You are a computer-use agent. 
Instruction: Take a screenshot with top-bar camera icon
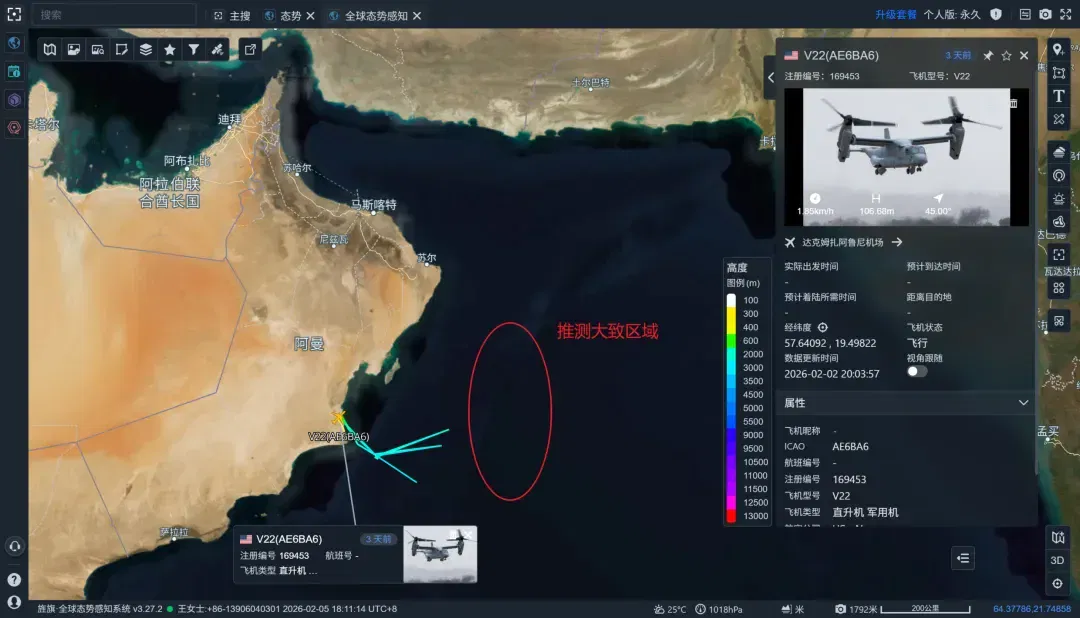(x=1045, y=14)
